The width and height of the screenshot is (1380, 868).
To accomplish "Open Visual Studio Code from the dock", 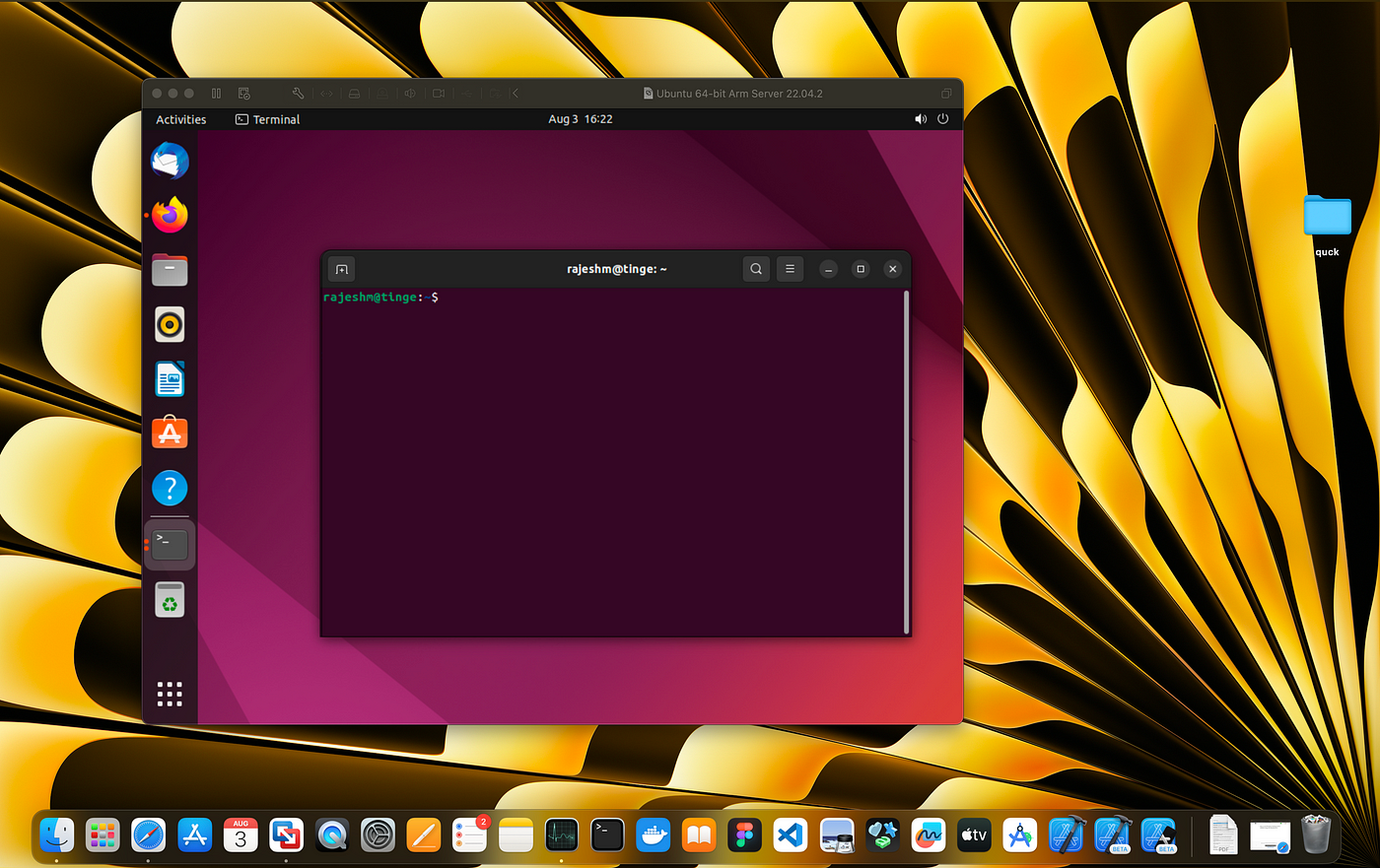I will 791,835.
